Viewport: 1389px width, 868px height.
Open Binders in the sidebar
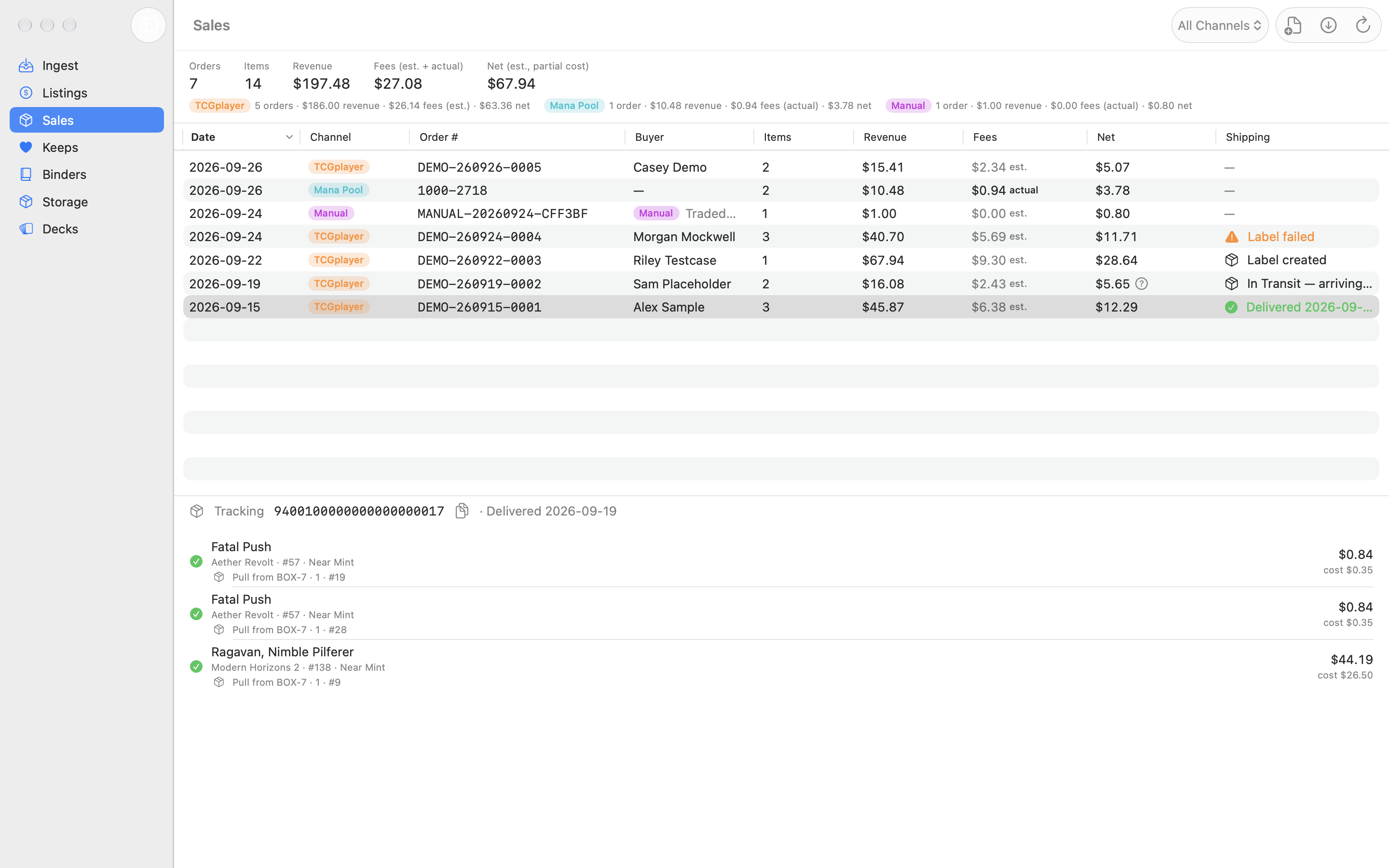point(87,174)
